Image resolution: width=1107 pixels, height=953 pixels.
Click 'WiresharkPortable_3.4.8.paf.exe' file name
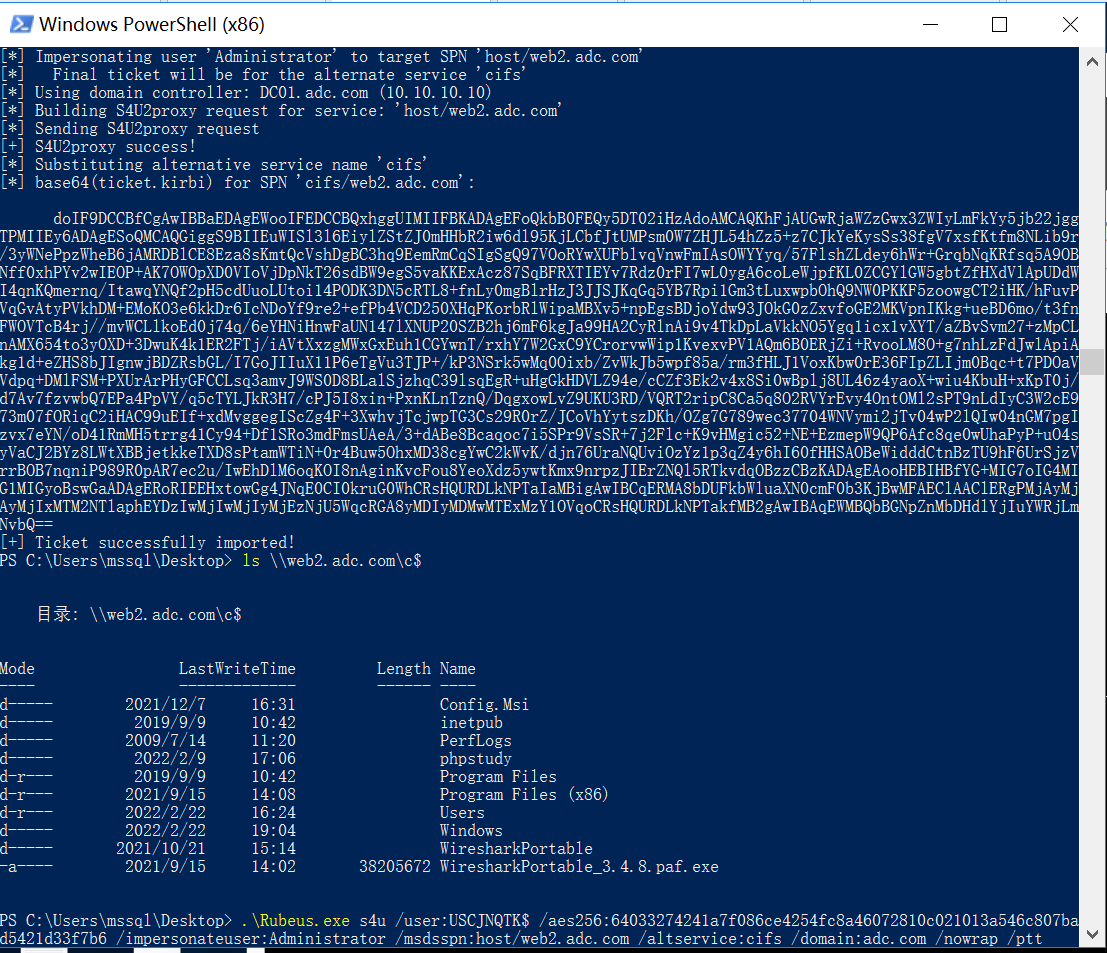579,867
